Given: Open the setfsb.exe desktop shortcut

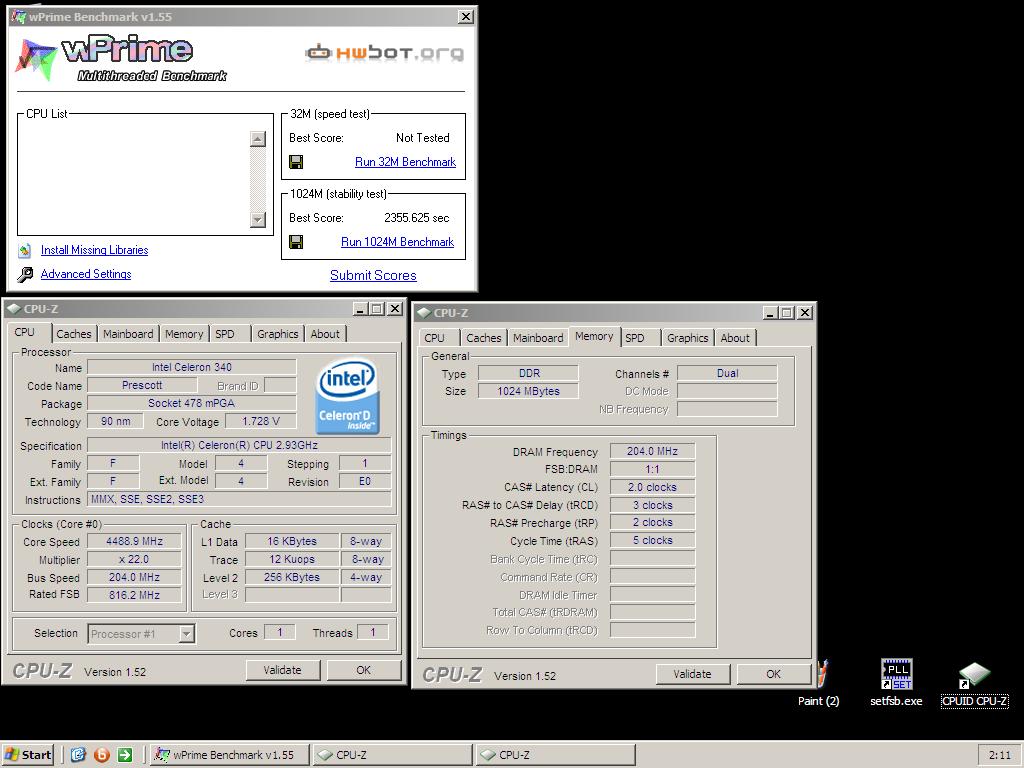Looking at the screenshot, I should pyautogui.click(x=896, y=683).
